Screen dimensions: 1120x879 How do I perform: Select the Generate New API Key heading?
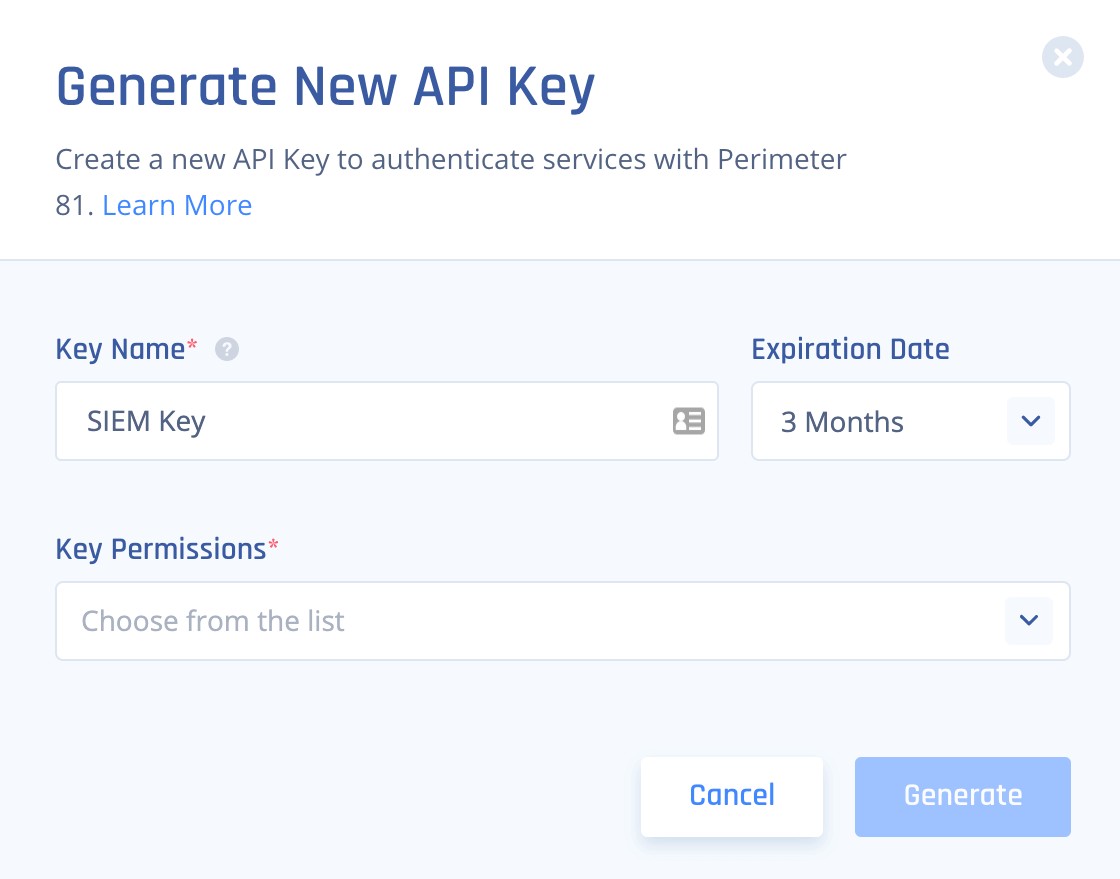click(326, 88)
